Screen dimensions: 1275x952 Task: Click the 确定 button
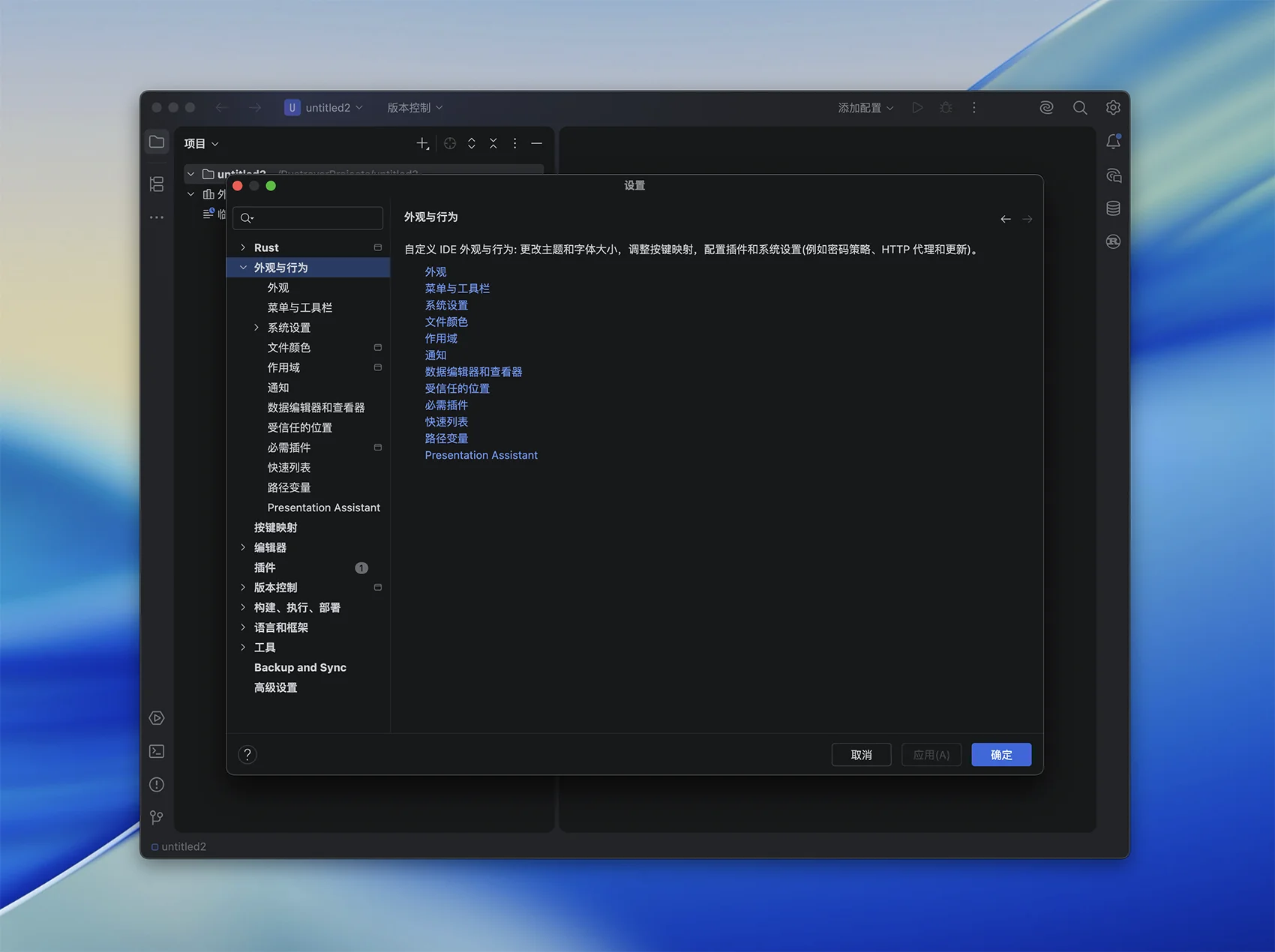[x=1000, y=755]
